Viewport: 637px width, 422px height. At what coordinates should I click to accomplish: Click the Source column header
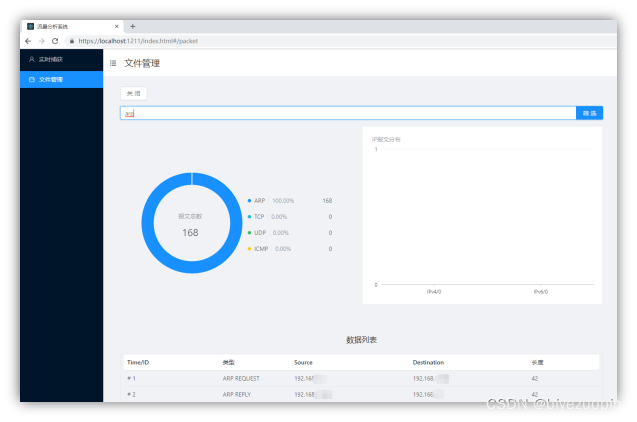click(303, 362)
